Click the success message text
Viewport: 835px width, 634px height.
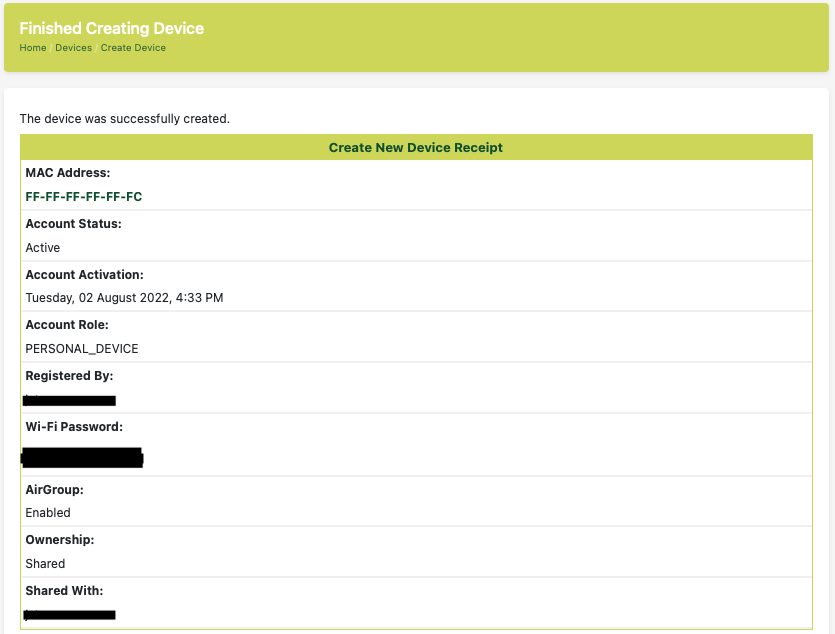[125, 118]
